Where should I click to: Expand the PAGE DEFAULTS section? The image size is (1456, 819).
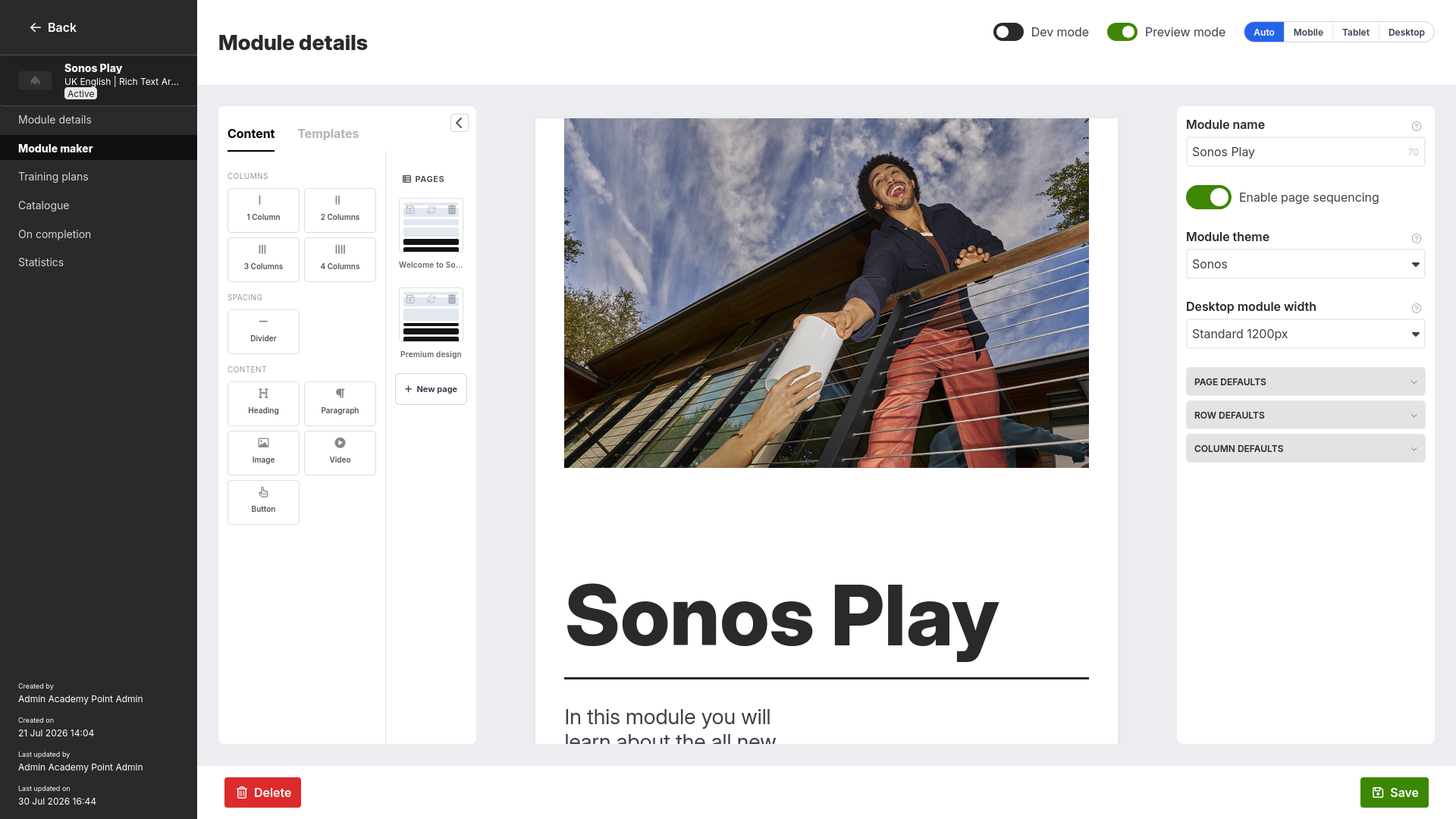point(1305,381)
